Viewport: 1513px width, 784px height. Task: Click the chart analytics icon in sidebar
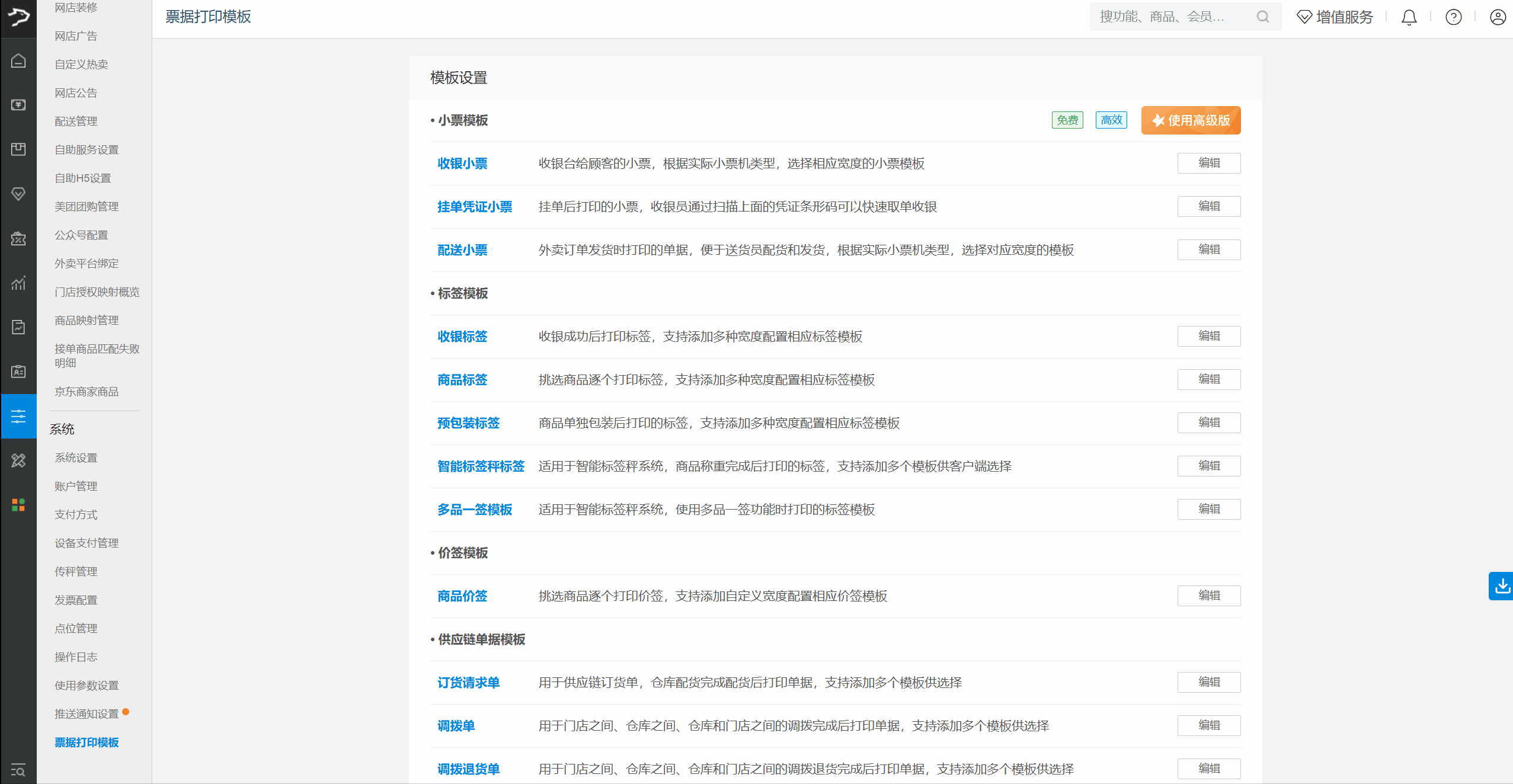(18, 283)
